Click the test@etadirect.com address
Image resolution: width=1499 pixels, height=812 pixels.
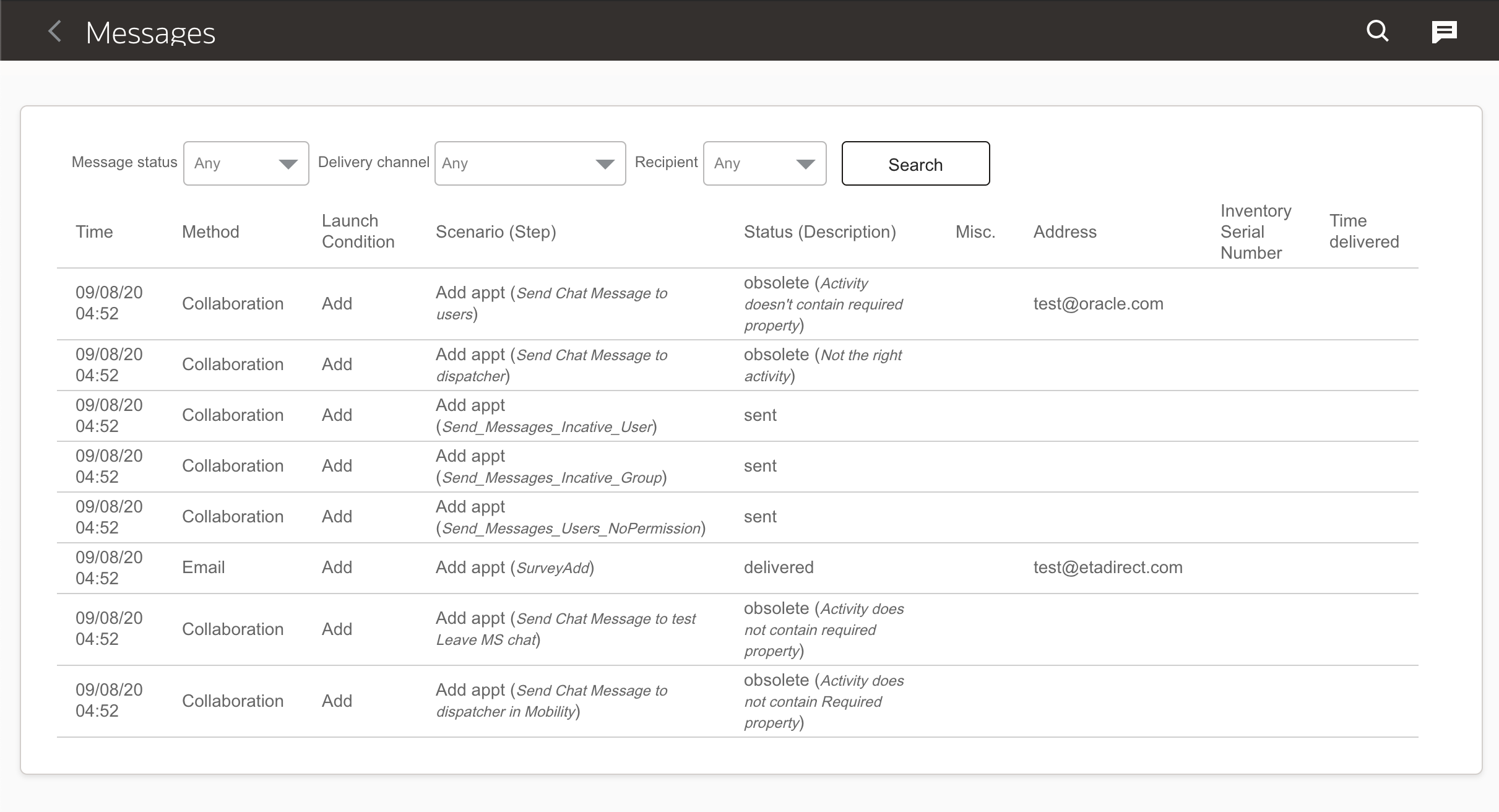pyautogui.click(x=1107, y=567)
